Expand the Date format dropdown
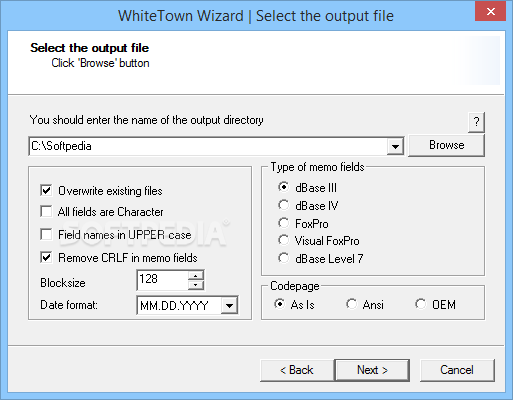This screenshot has height=400, width=513. tap(229, 305)
